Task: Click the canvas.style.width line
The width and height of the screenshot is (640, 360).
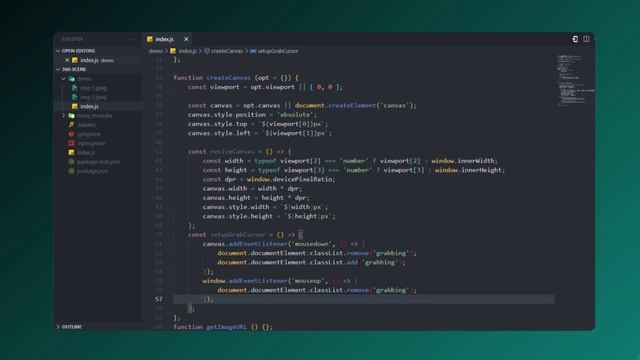Action: click(265, 207)
